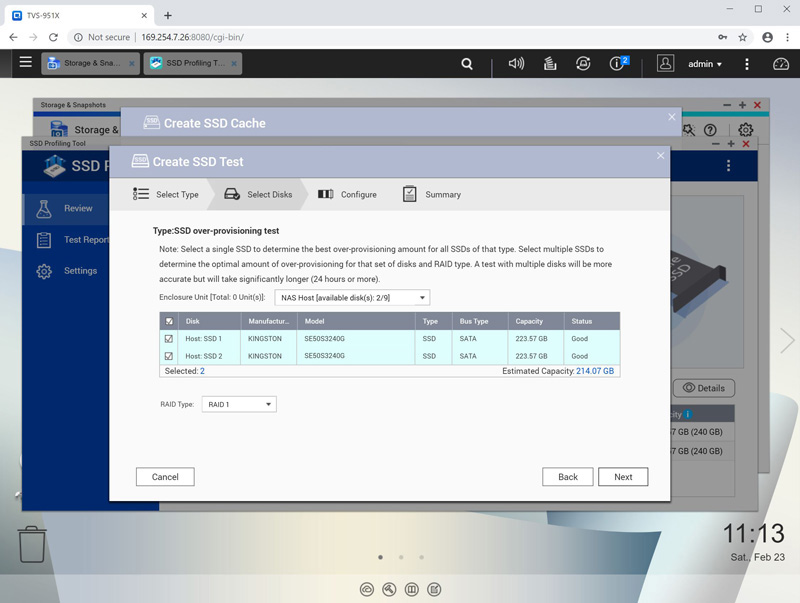Go to next desktop page with right chevron

click(787, 340)
